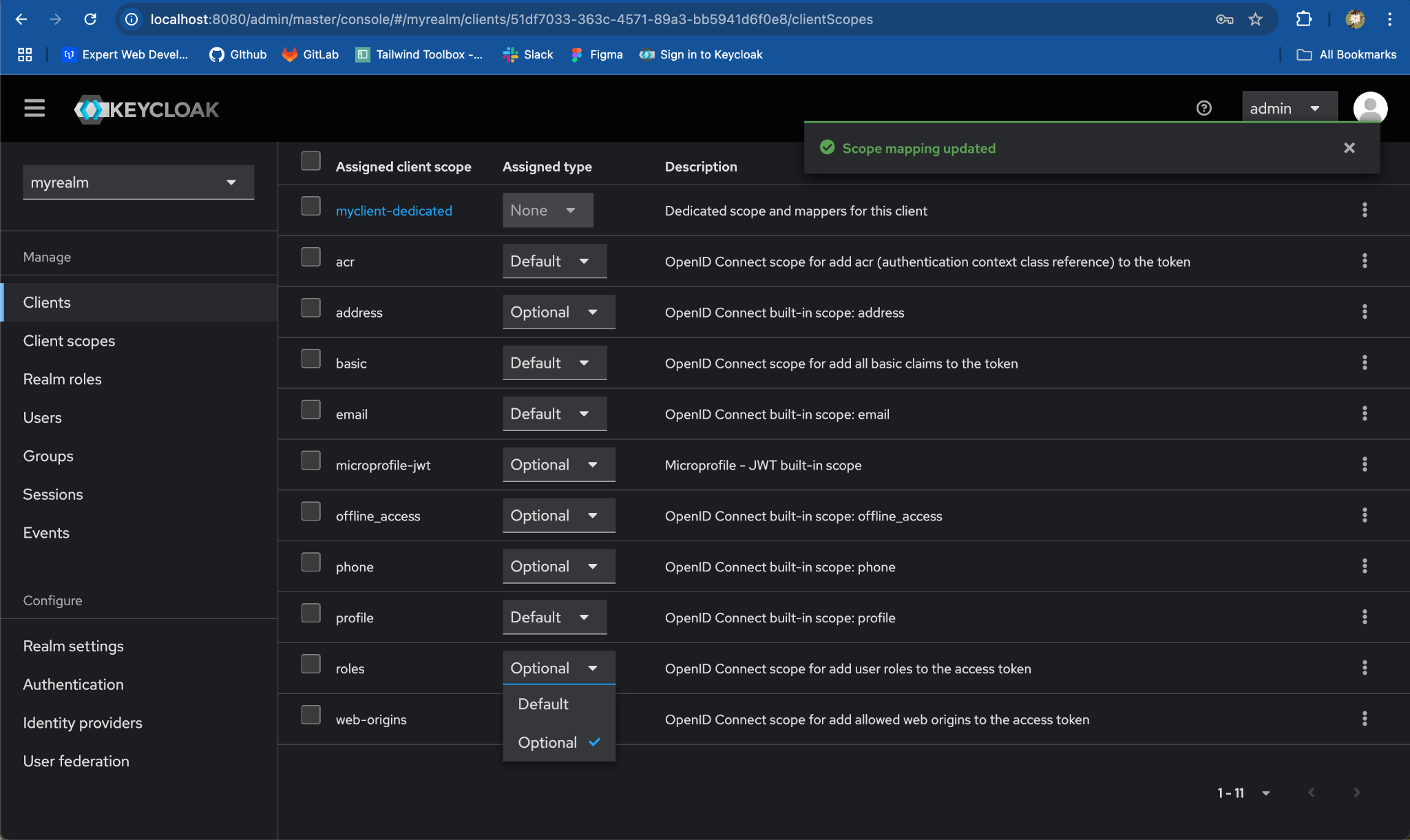
Task: Dismiss the Scope mapping updated alert
Action: (x=1349, y=148)
